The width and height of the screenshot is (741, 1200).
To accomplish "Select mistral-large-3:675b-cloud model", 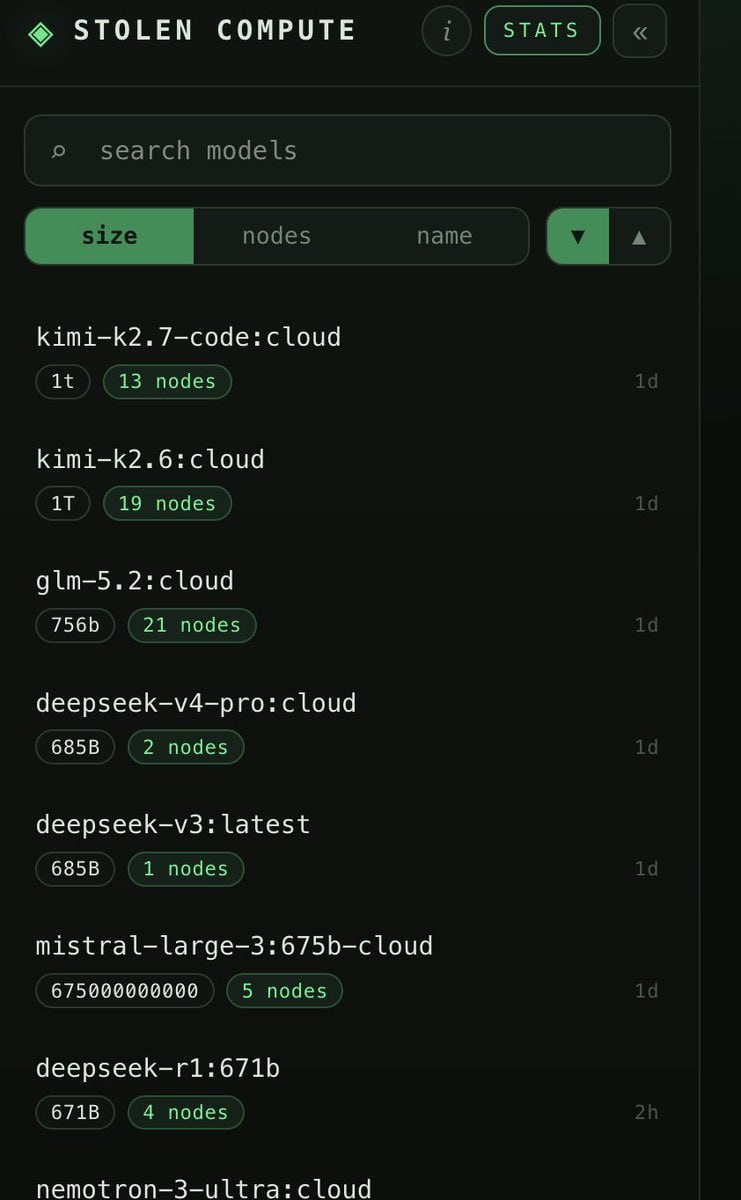I will tap(234, 946).
